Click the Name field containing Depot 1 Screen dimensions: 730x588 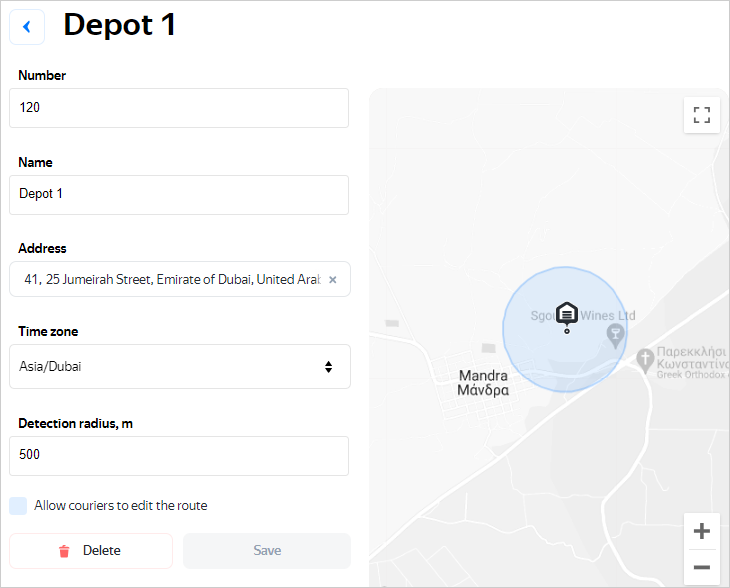click(179, 194)
